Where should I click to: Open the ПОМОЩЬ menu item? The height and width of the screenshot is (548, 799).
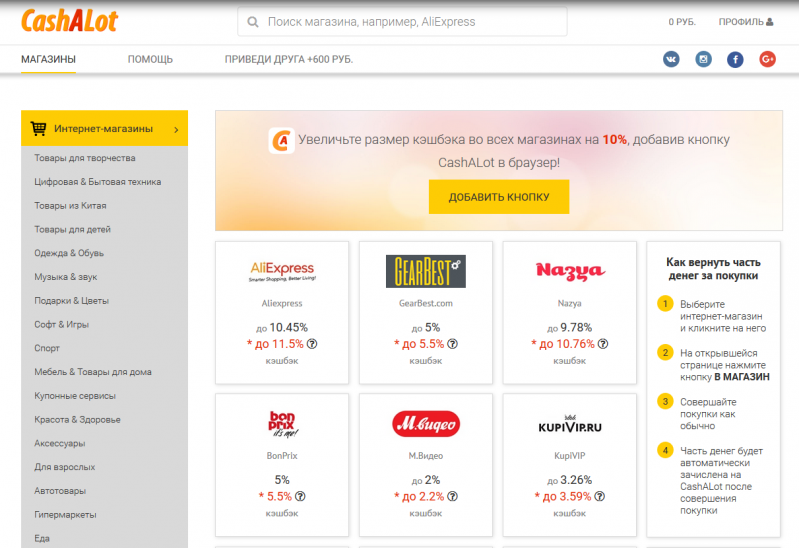tap(150, 60)
